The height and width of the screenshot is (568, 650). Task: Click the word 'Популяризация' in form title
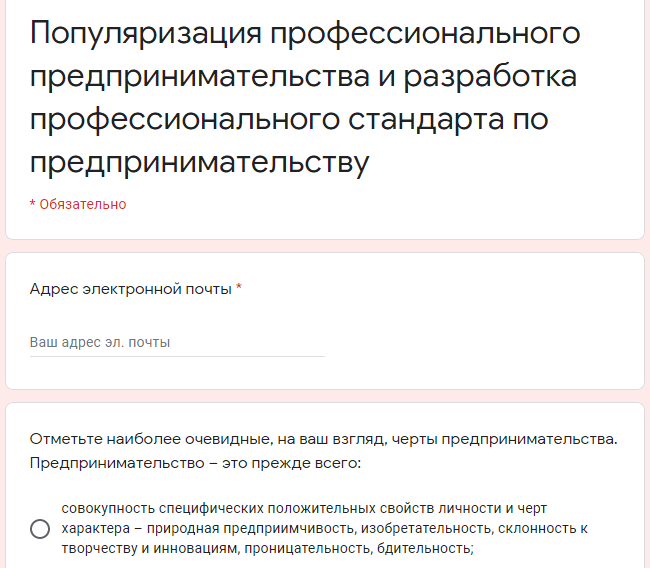coord(146,34)
